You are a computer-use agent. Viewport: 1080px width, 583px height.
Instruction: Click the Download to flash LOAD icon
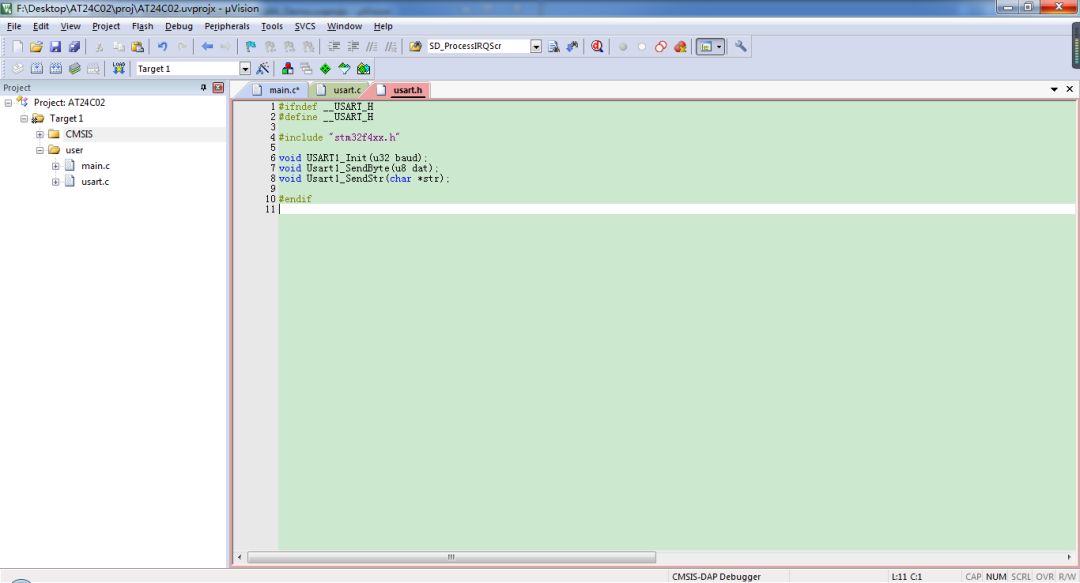(119, 69)
